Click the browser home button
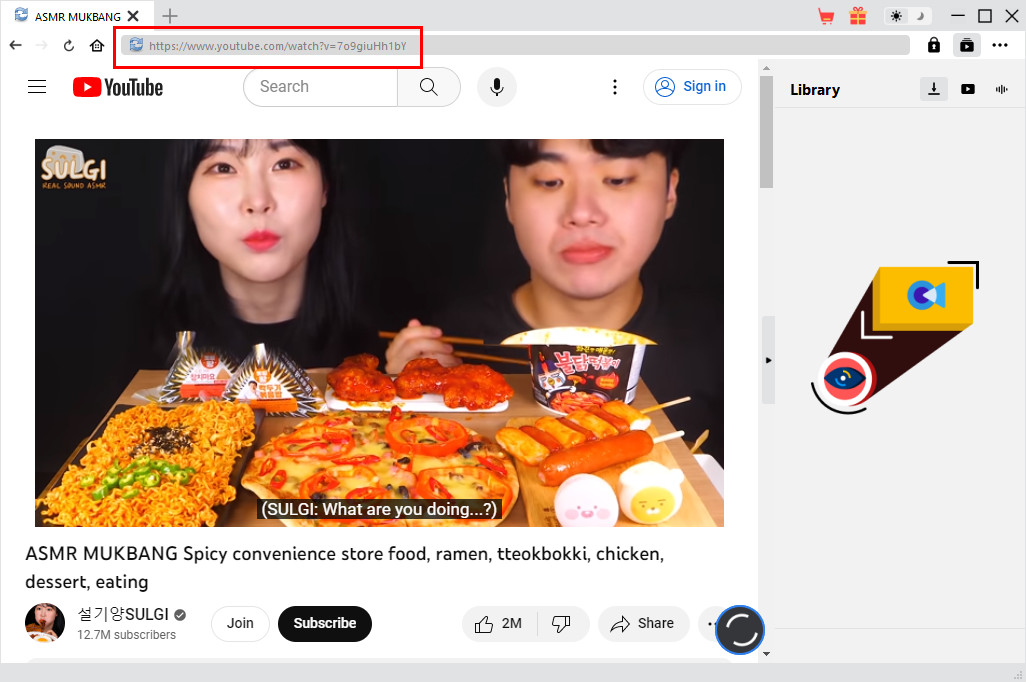The width and height of the screenshot is (1026, 682). tap(97, 45)
